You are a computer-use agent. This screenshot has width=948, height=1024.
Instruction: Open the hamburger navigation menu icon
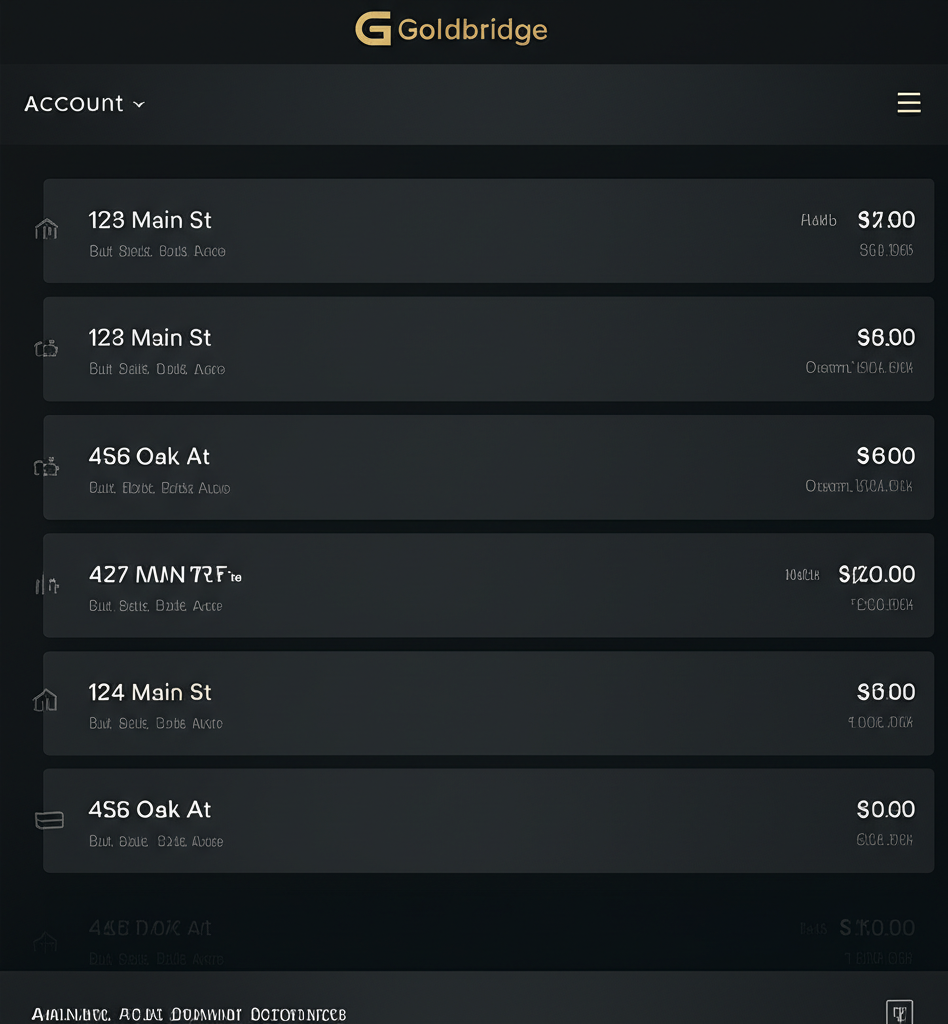coord(909,102)
